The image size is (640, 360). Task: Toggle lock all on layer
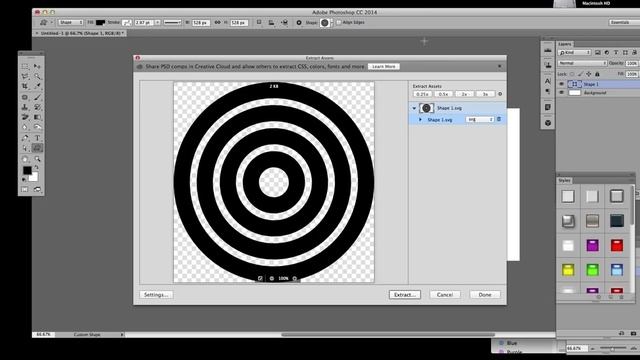(597, 74)
